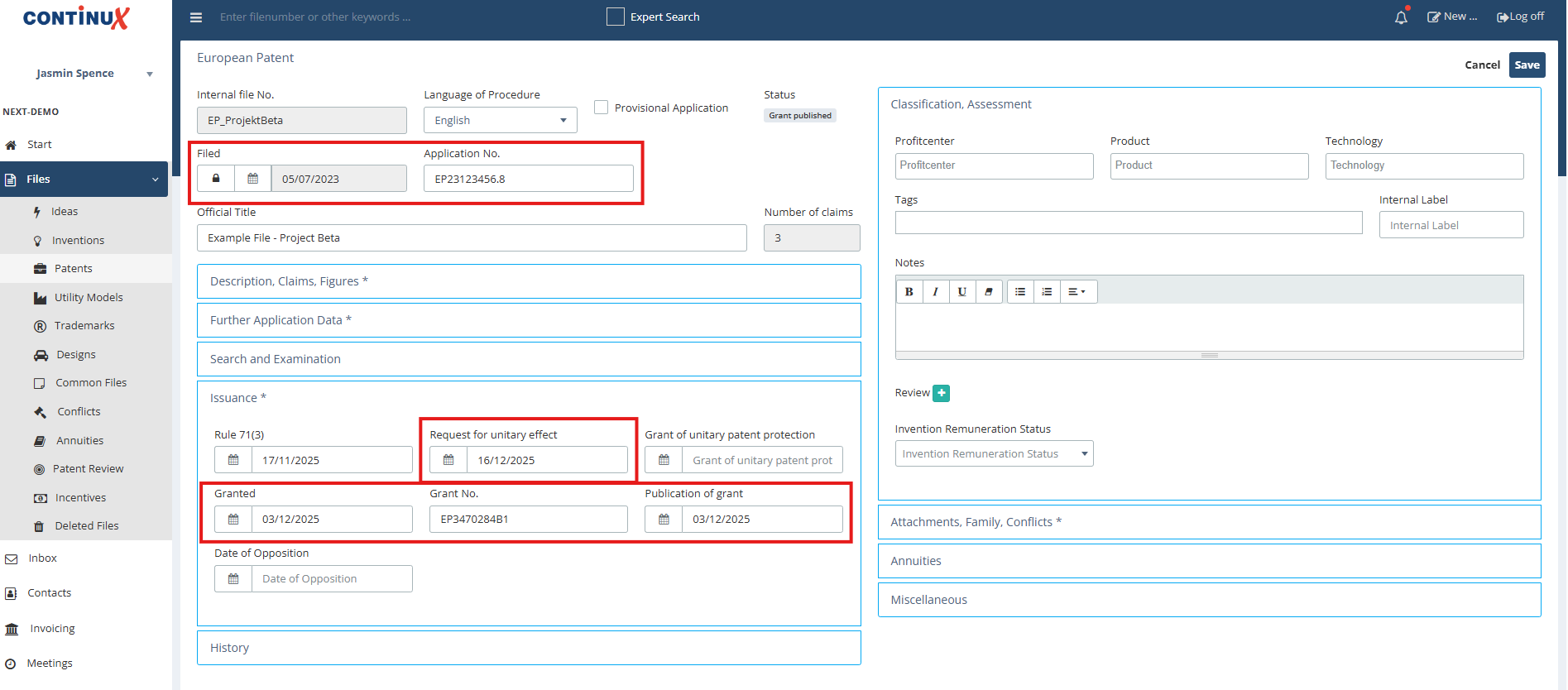Save the European Patent form
The image size is (1568, 690).
tap(1527, 65)
